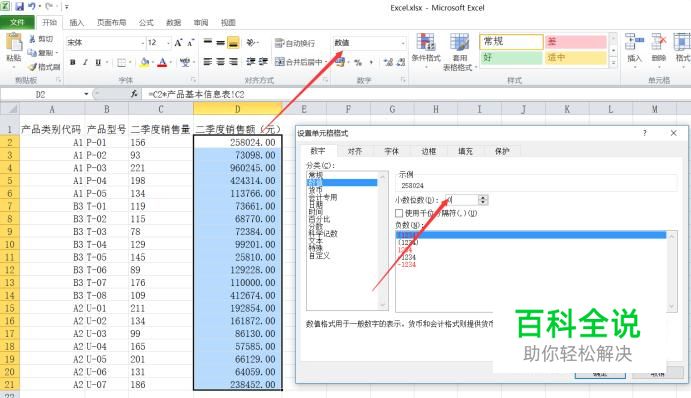The image size is (691, 398).
Task: Toggle bold formatting
Action: 73,63
